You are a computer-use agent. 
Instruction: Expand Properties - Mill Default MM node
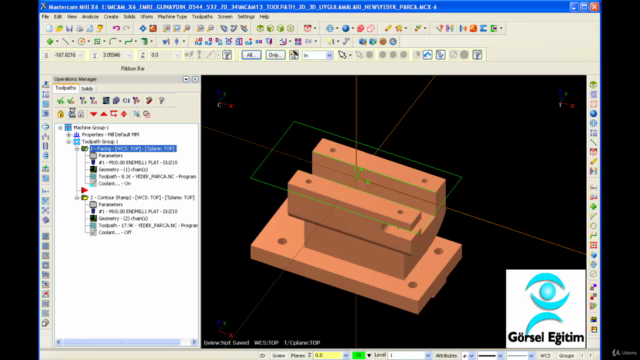[69, 134]
